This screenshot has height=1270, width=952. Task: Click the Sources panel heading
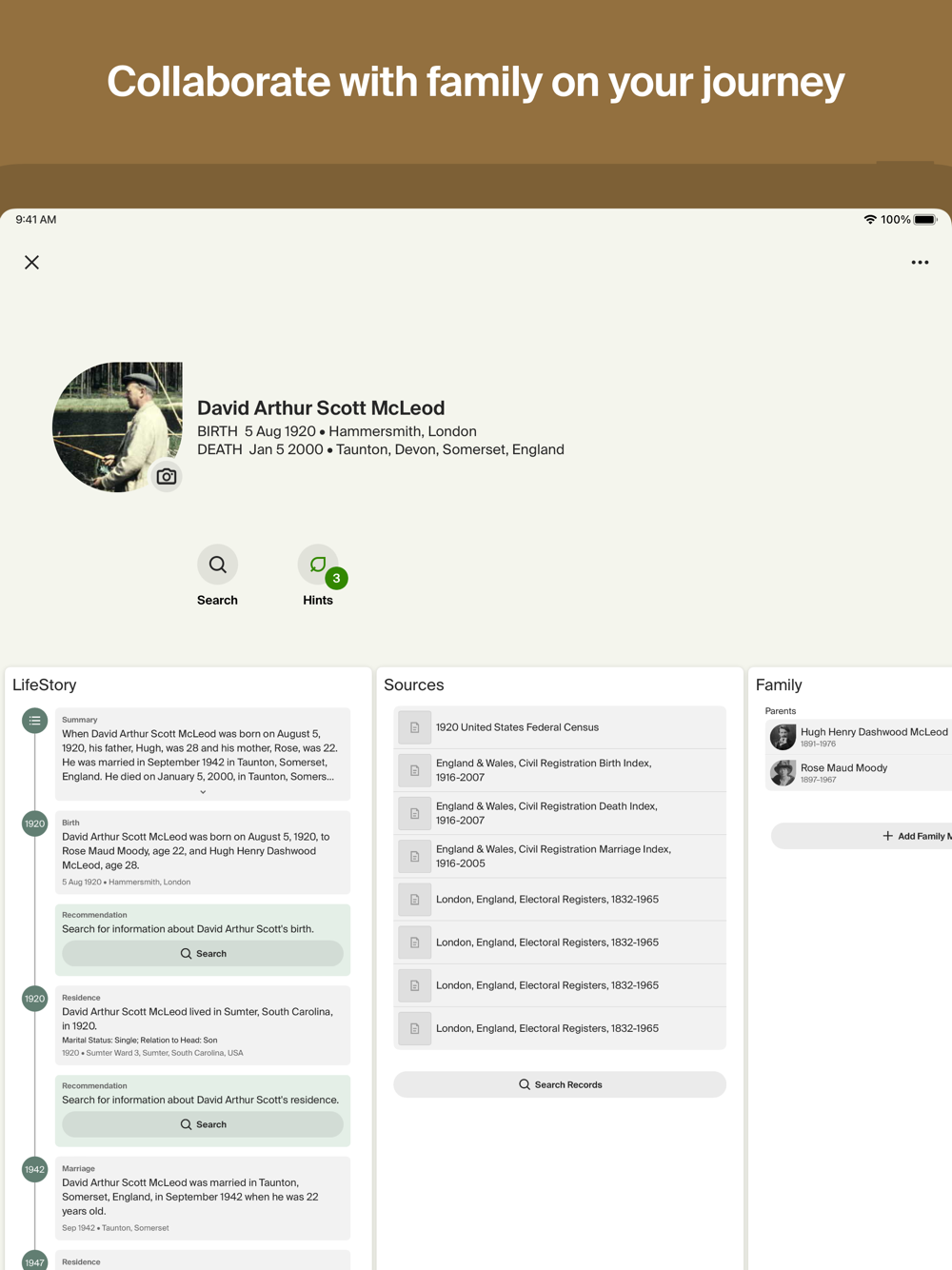[414, 685]
